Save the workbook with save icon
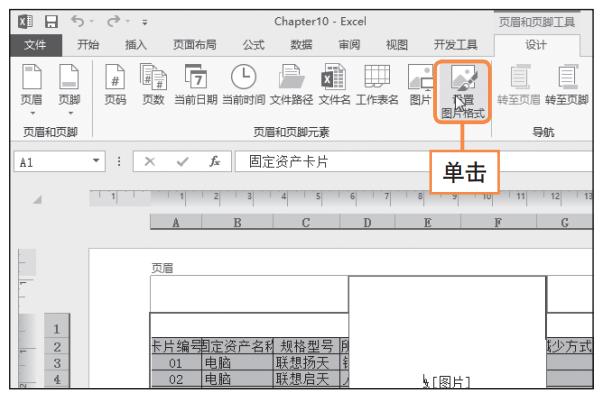 (x=51, y=22)
